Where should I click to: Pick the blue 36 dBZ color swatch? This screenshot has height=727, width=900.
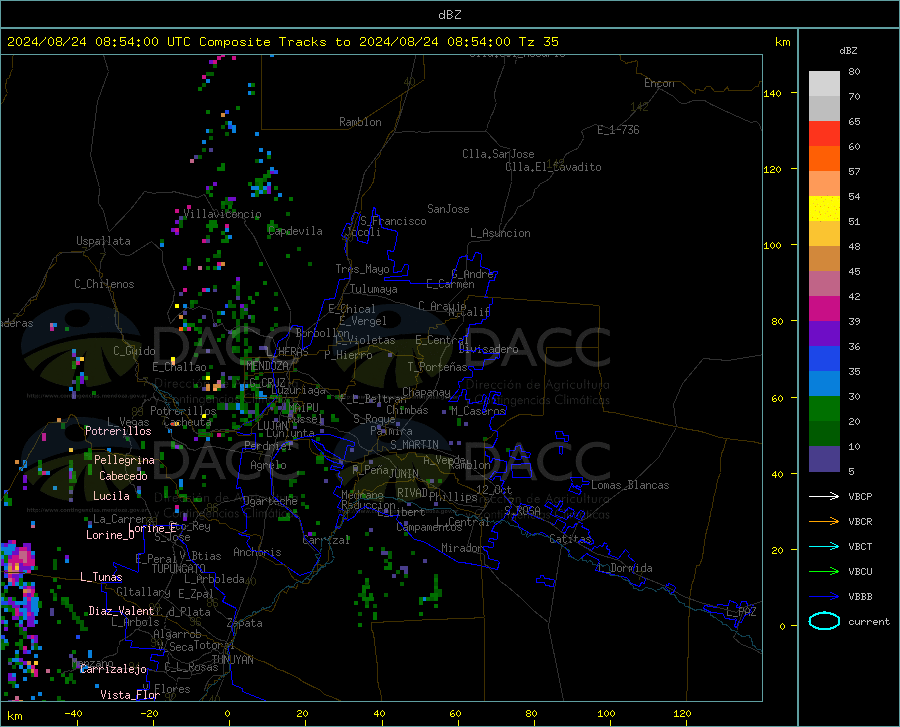[824, 359]
